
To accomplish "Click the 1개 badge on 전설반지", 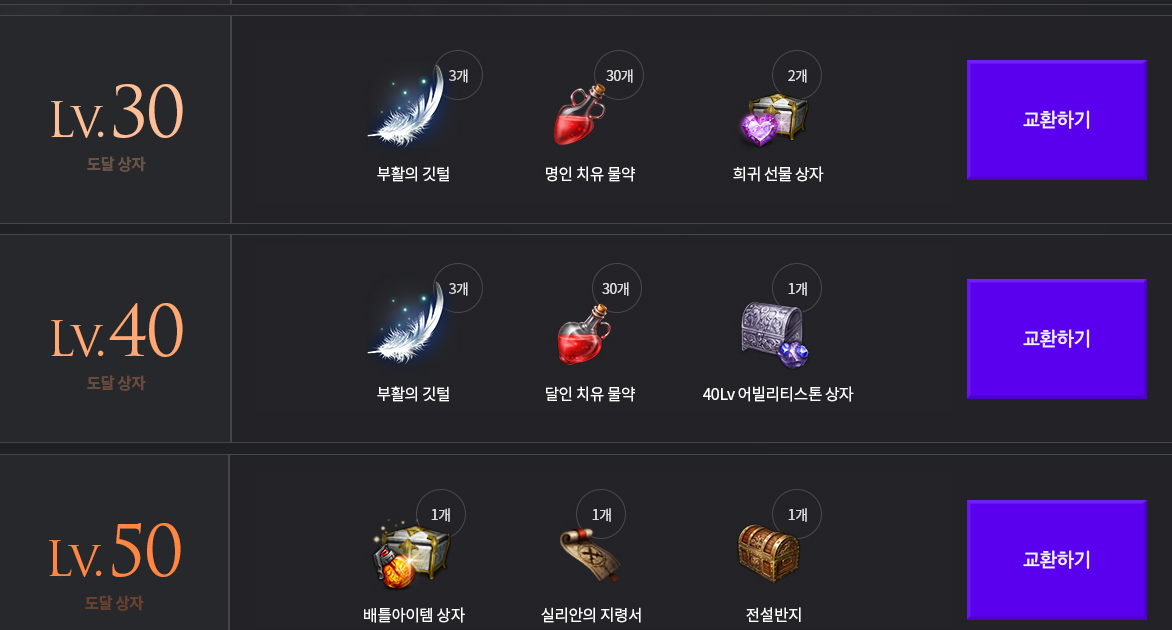I will 797,514.
